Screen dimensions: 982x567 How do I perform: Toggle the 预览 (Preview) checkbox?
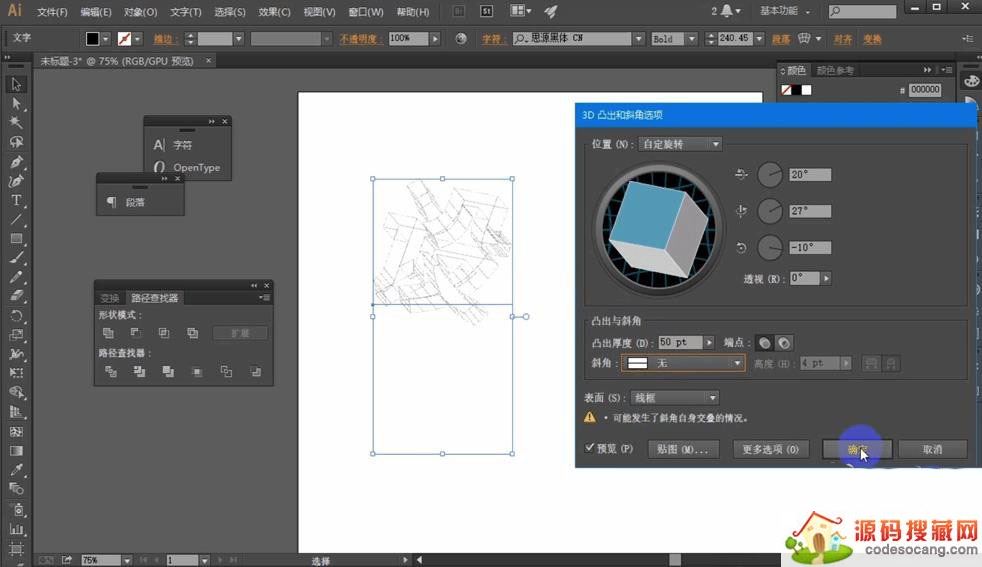[591, 449]
